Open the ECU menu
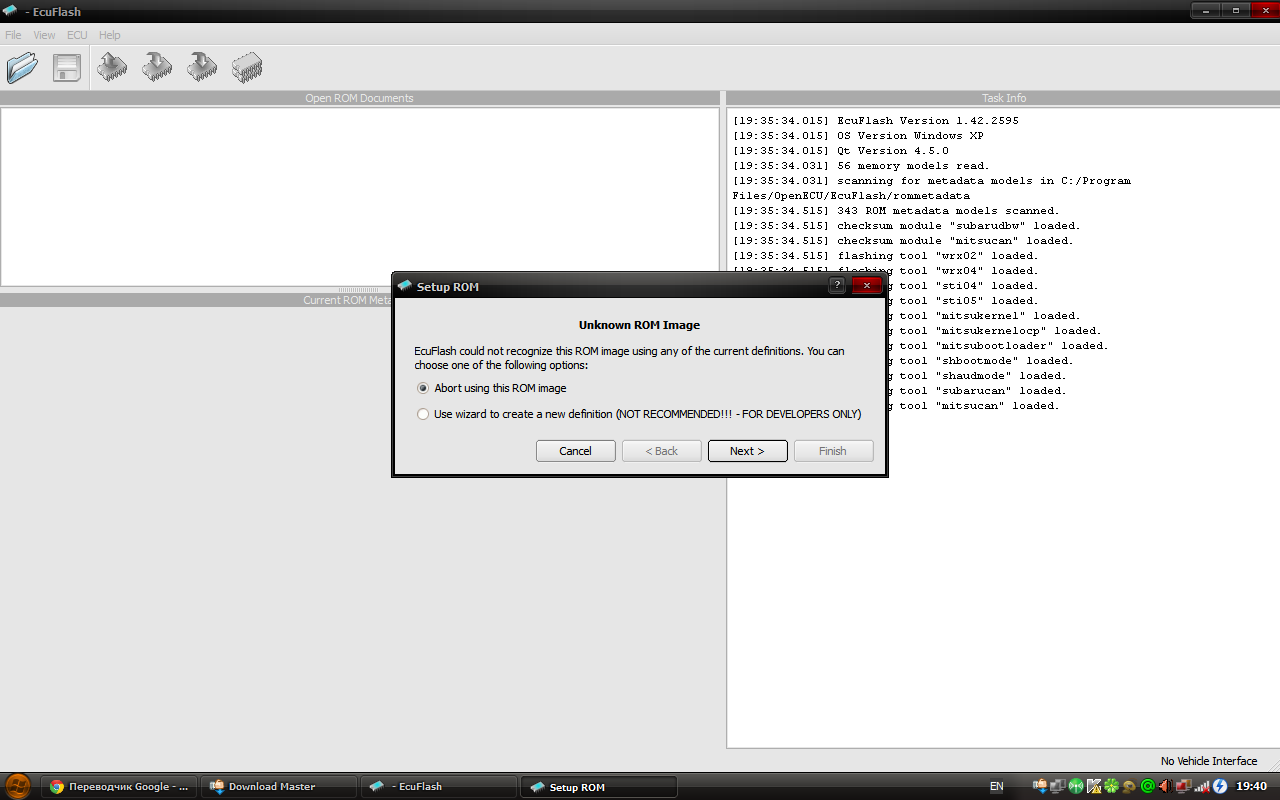 (77, 35)
